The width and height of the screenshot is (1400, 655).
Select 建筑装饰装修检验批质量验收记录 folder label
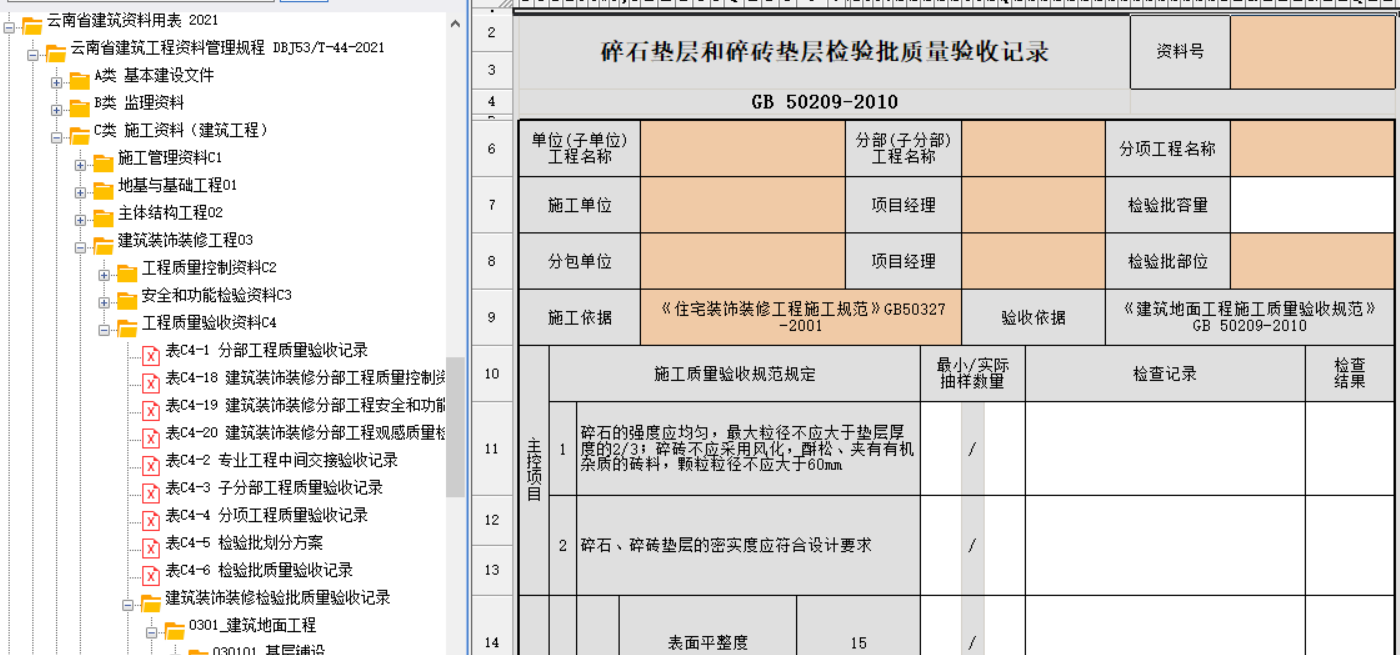click(x=278, y=598)
